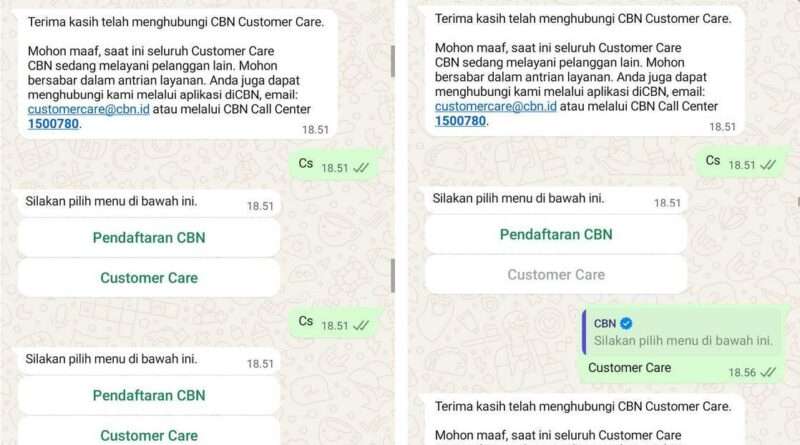
Task: Open quoted CBN reply 'Silakan pilih menu'
Action: pos(681,332)
